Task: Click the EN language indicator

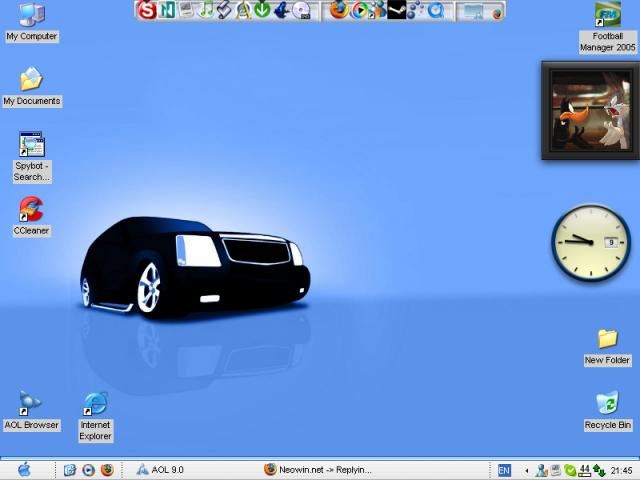Action: 504,470
